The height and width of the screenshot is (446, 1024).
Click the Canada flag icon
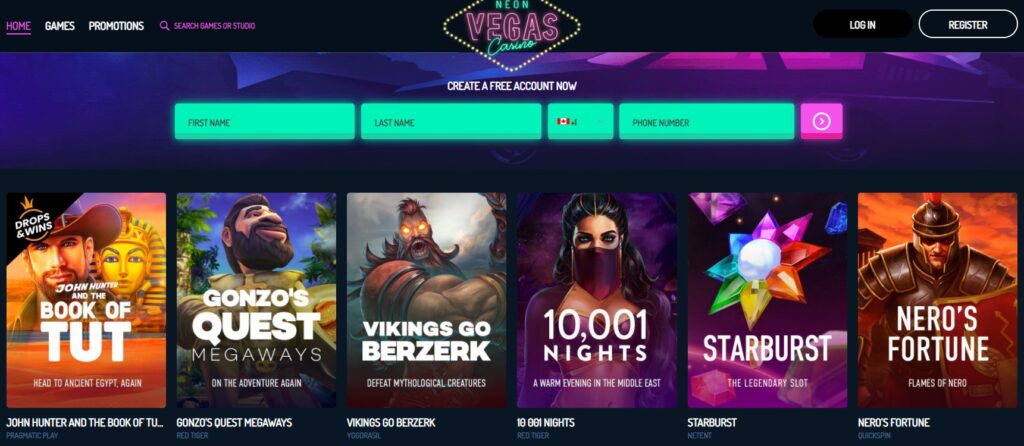click(563, 122)
